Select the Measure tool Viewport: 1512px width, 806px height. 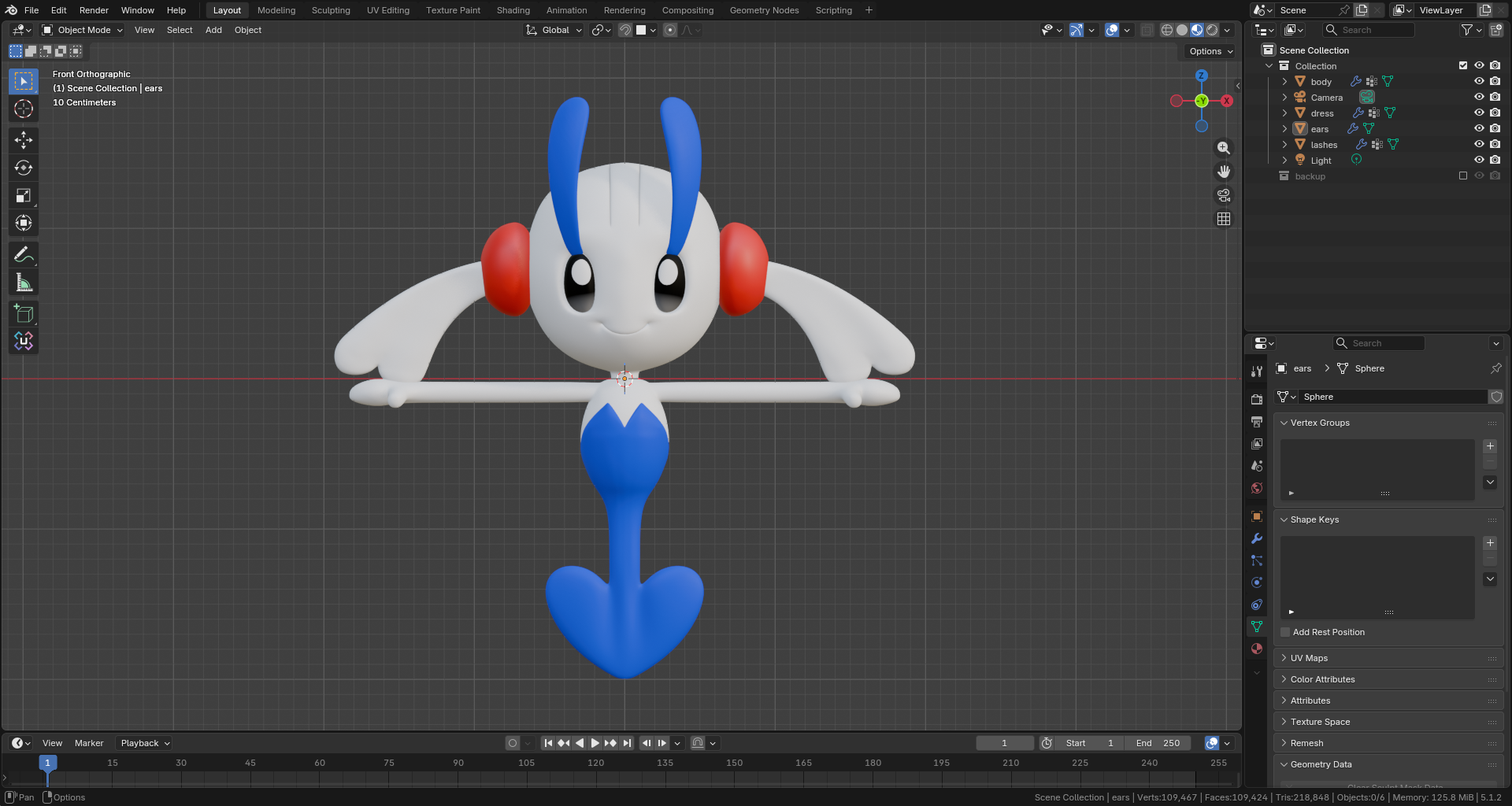24,283
